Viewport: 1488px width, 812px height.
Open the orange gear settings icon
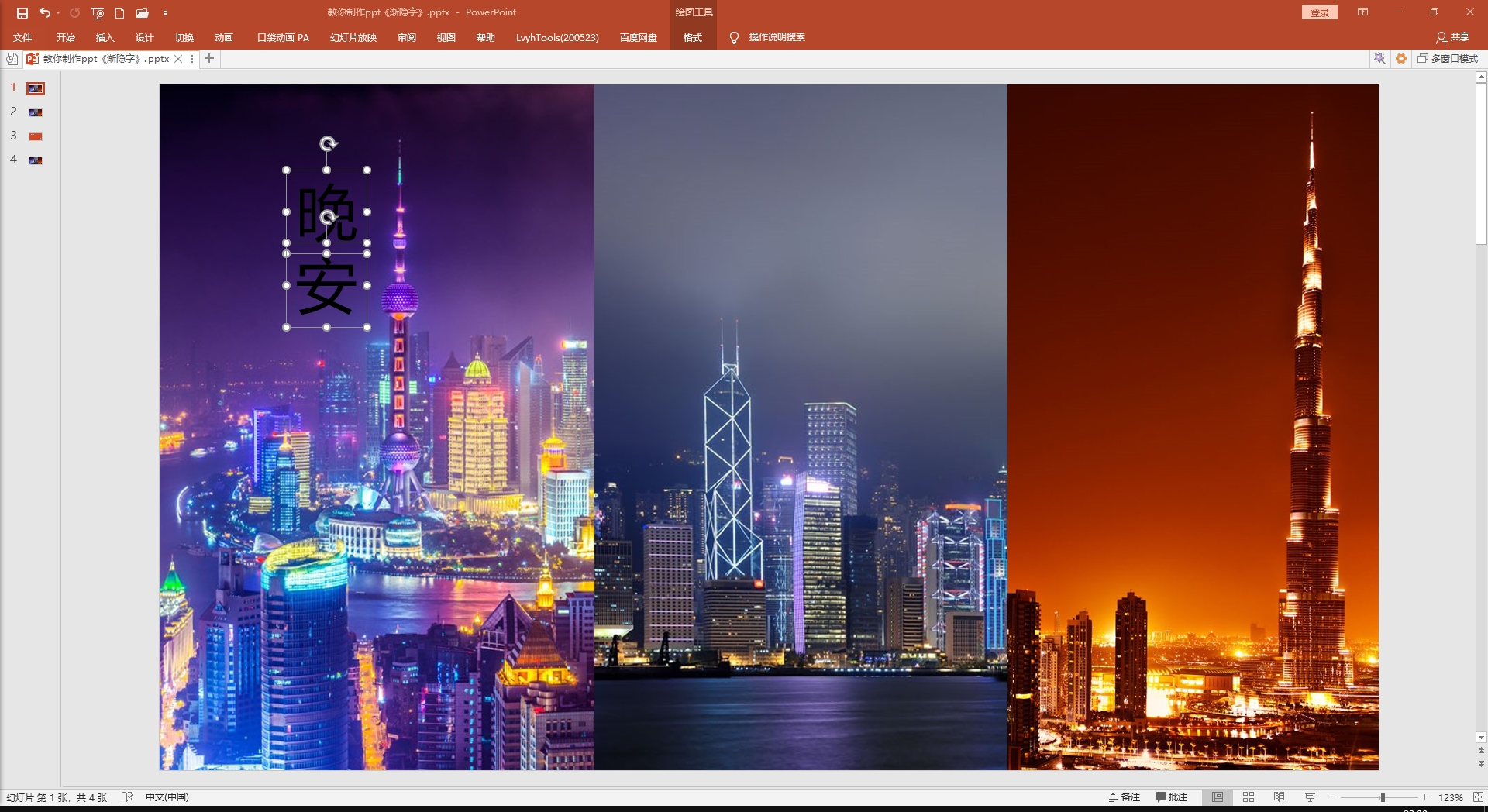click(1401, 59)
